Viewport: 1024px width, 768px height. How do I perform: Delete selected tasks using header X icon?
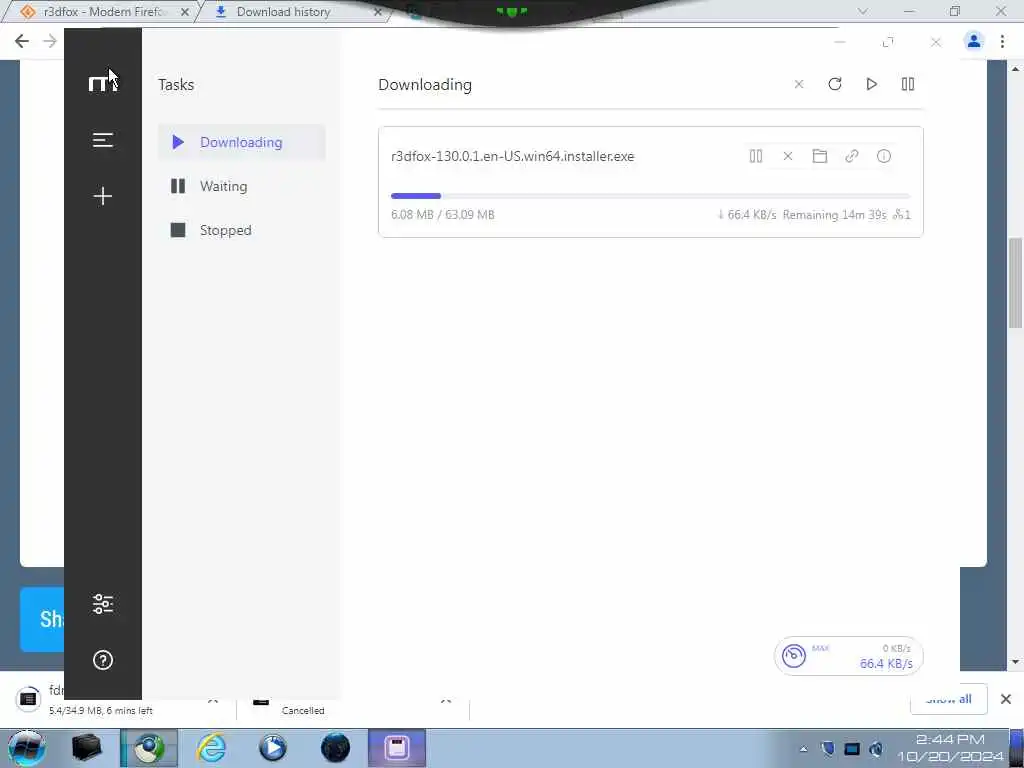tap(799, 84)
